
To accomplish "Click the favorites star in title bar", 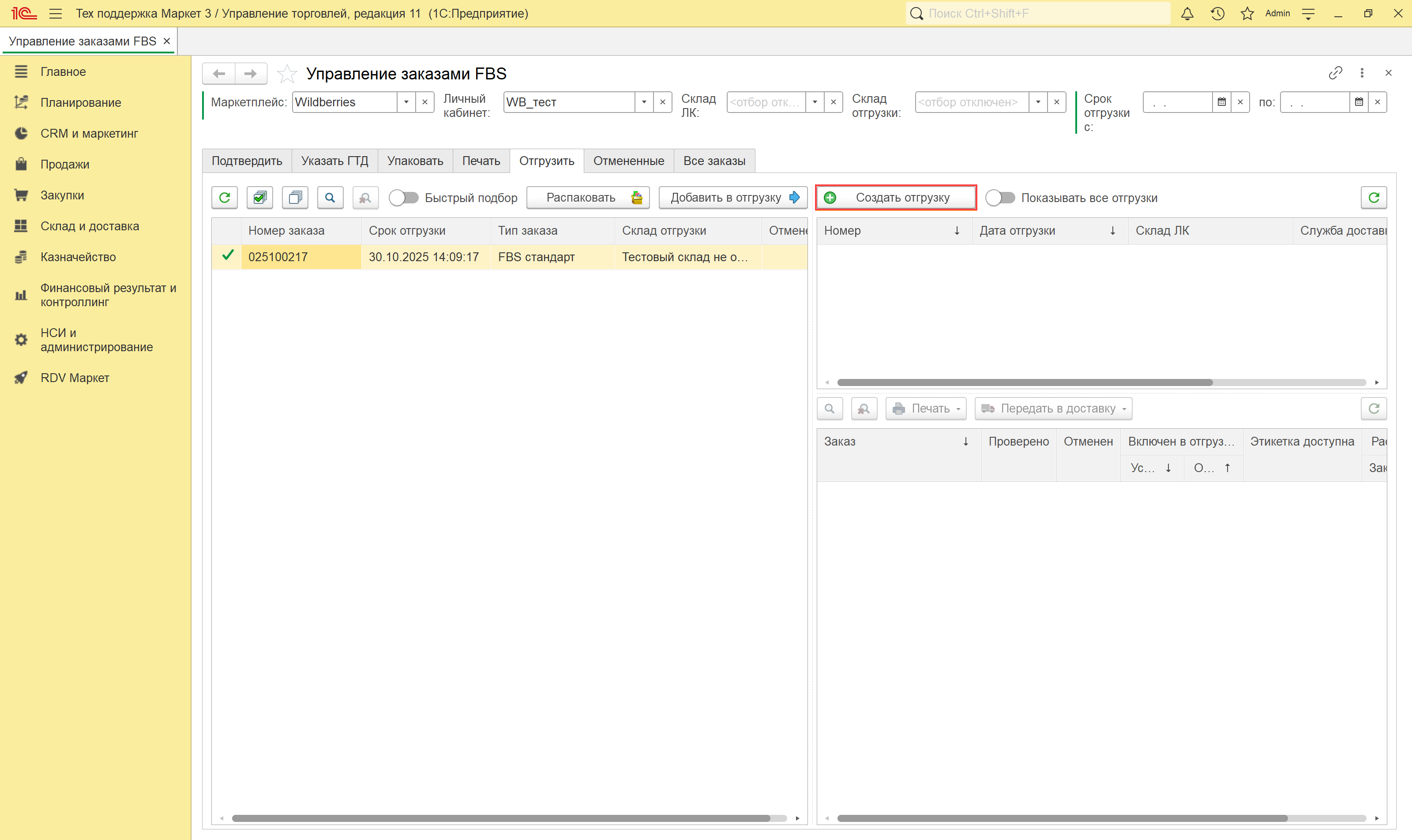I will pos(1247,14).
